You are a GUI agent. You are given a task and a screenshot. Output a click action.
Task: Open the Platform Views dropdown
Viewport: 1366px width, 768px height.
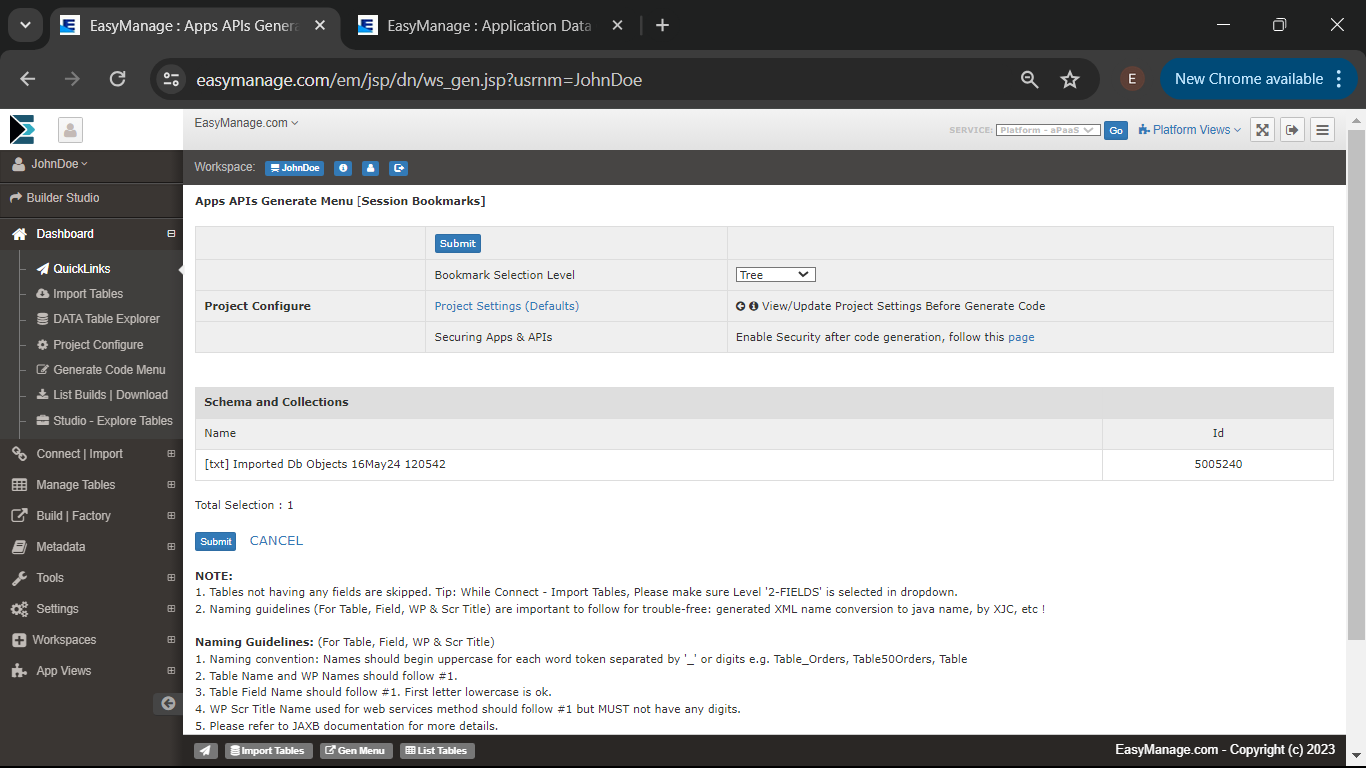click(x=1190, y=130)
